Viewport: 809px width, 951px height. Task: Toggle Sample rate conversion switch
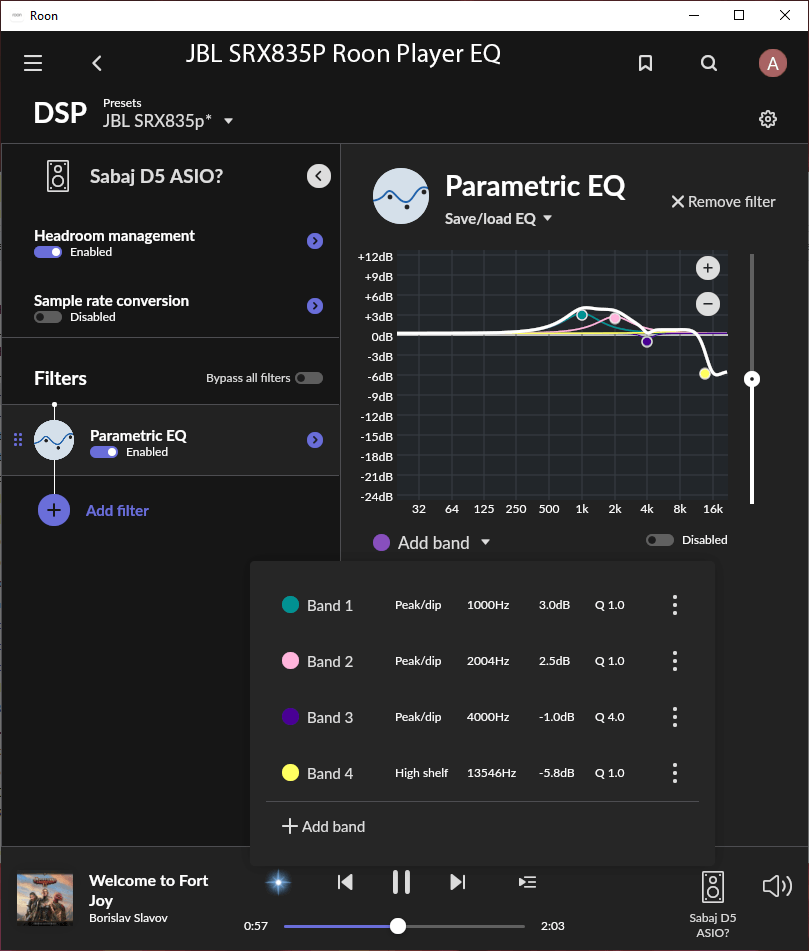48,317
